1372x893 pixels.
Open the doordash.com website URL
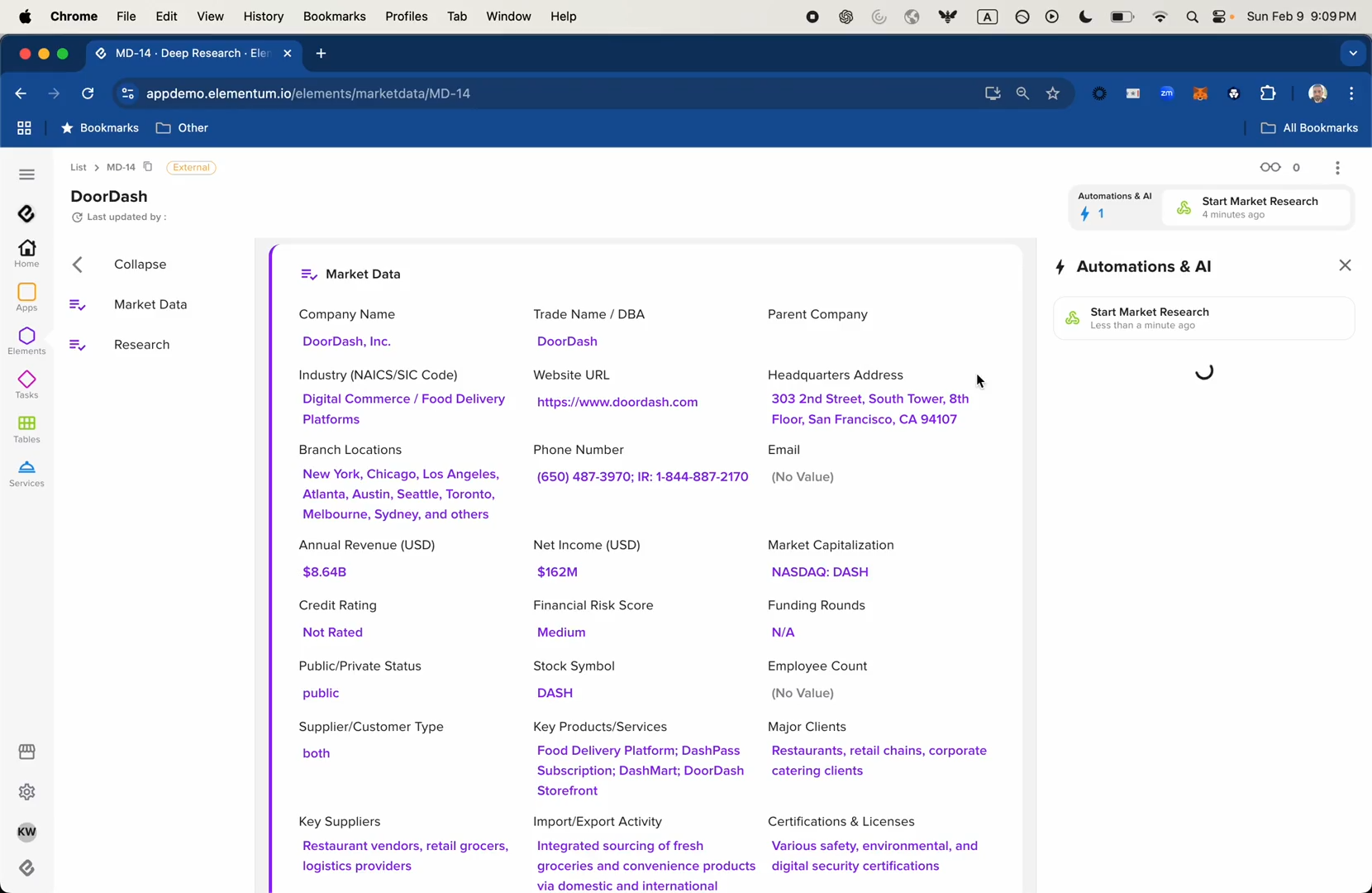[x=617, y=402]
